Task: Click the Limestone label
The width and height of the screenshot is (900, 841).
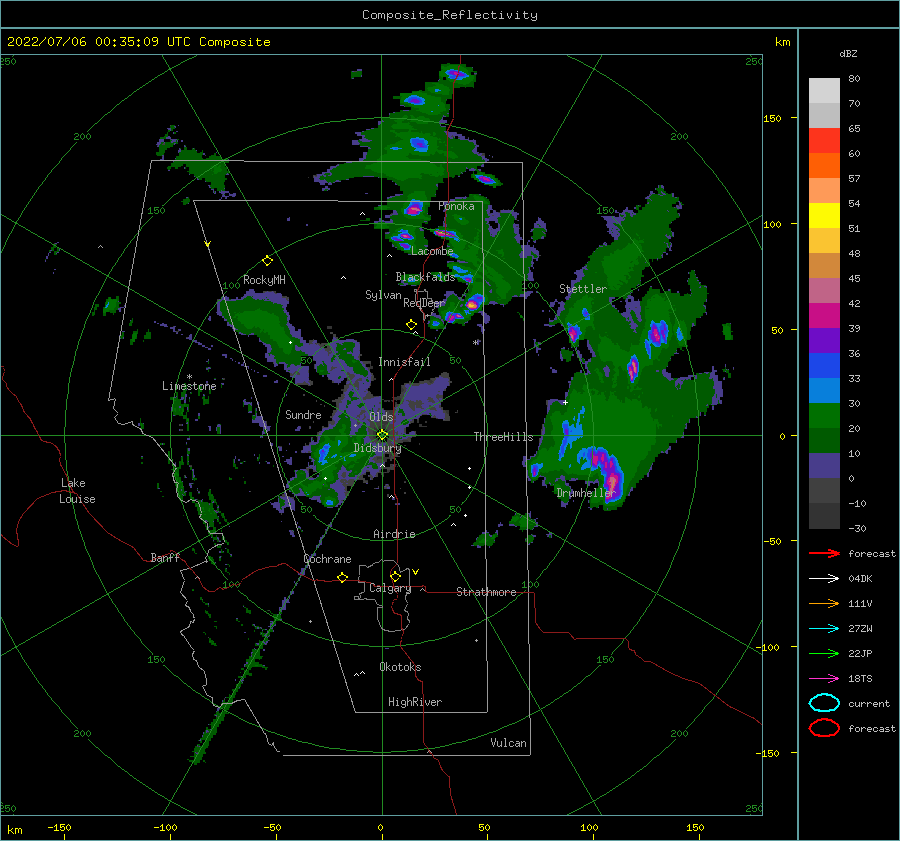Action: pos(189,386)
